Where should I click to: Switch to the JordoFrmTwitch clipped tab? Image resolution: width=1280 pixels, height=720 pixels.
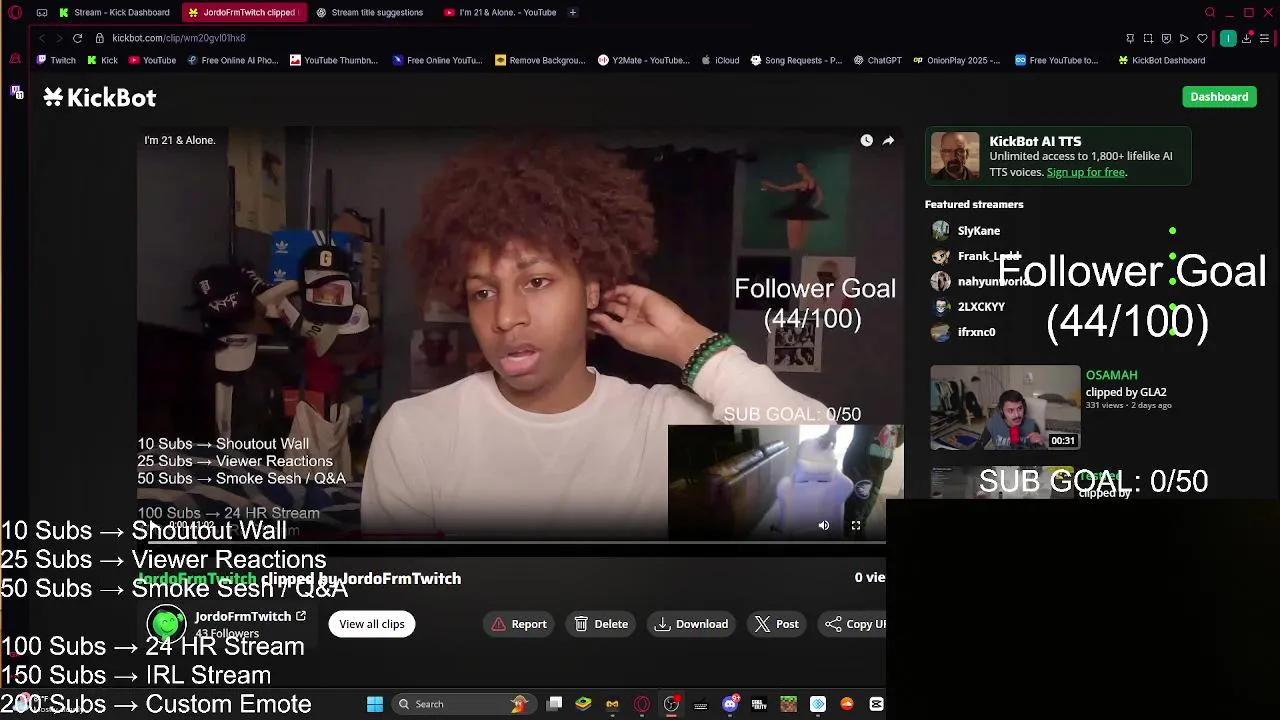tap(243, 12)
